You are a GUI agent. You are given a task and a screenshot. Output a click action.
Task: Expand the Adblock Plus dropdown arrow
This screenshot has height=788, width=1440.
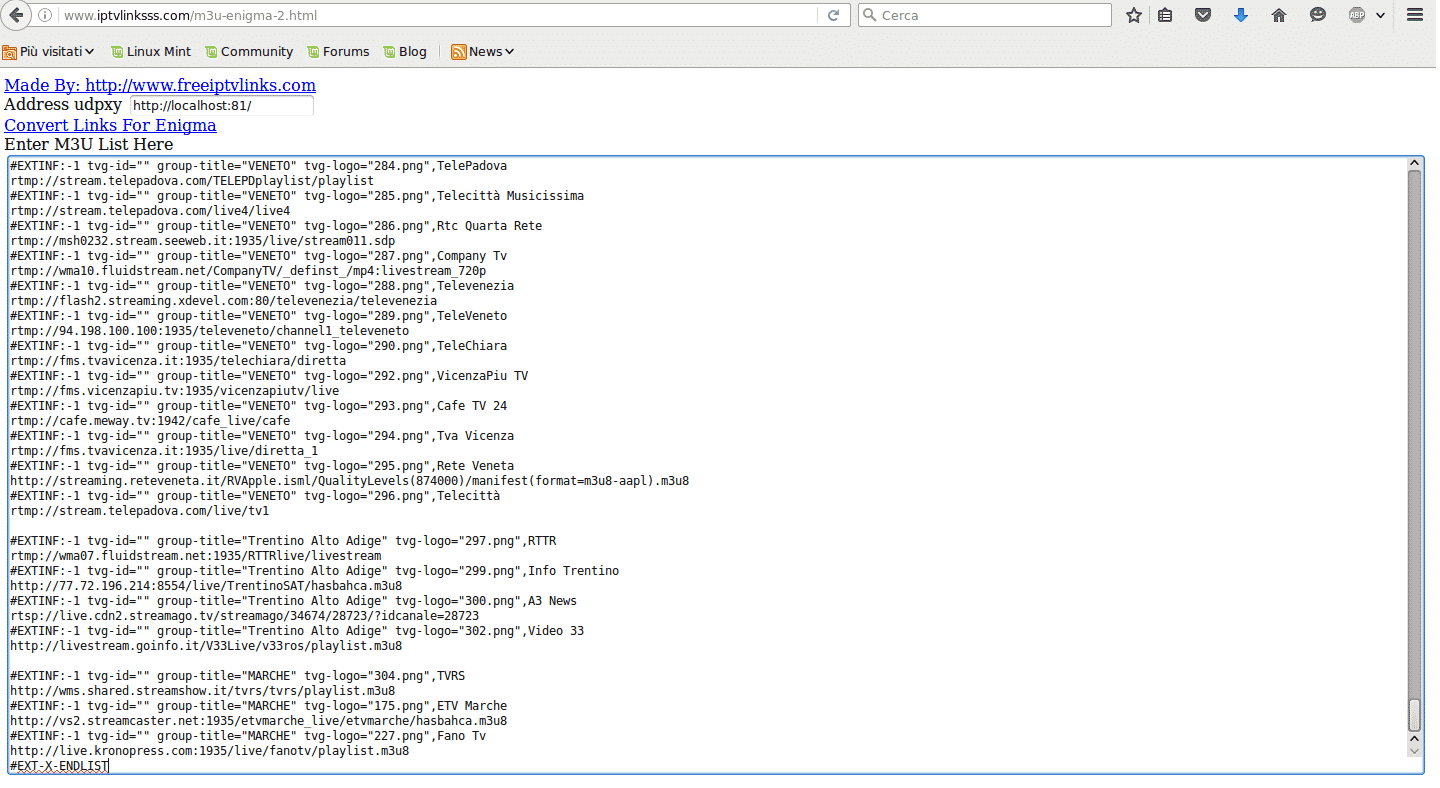pyautogui.click(x=1380, y=15)
